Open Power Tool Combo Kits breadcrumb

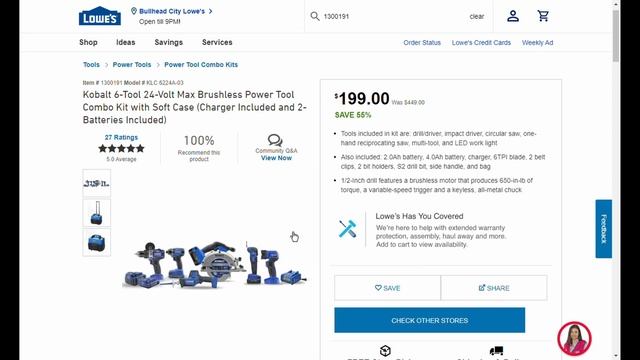click(x=201, y=64)
